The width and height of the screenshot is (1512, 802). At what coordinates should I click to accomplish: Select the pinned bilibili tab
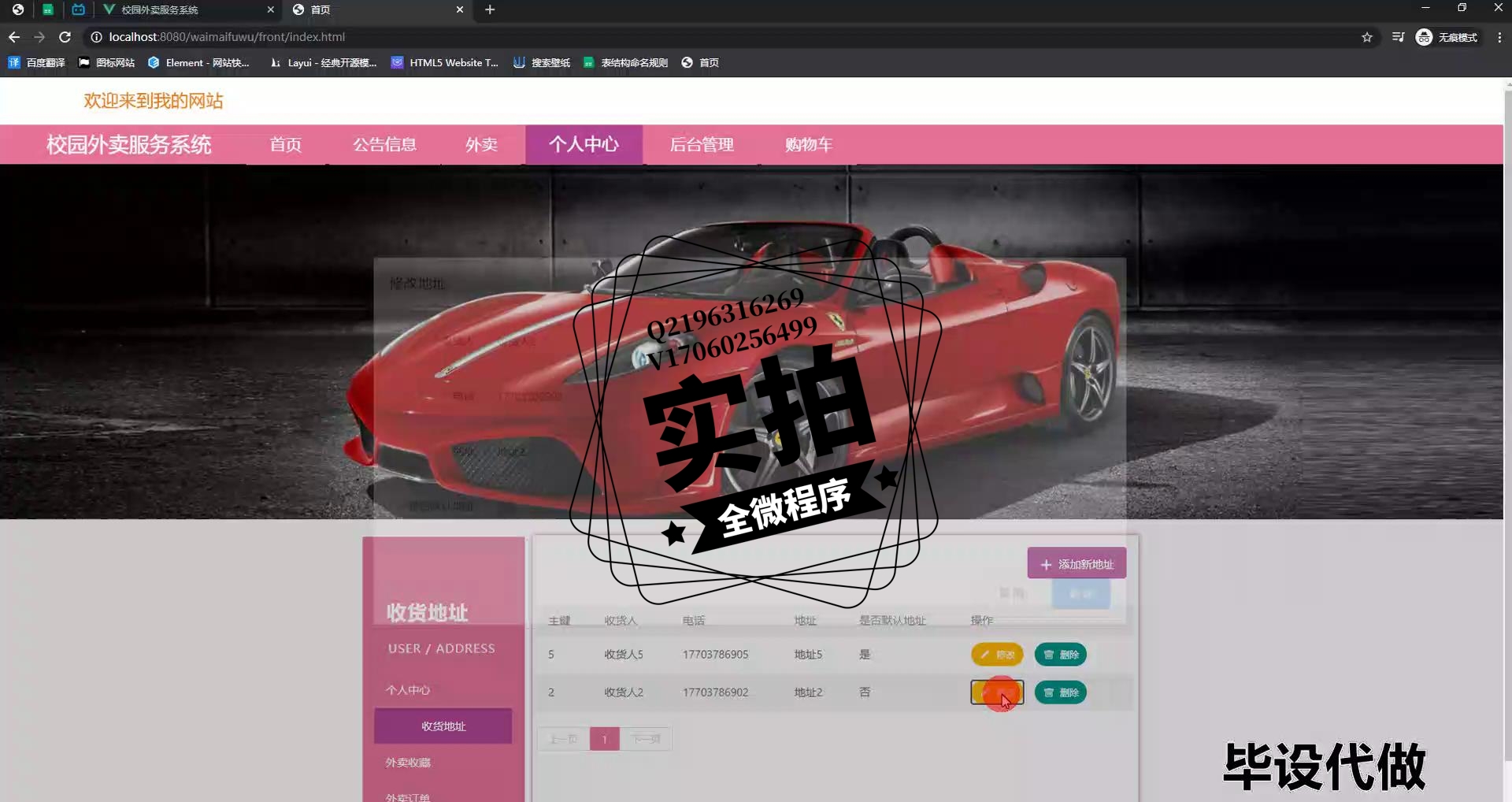78,9
